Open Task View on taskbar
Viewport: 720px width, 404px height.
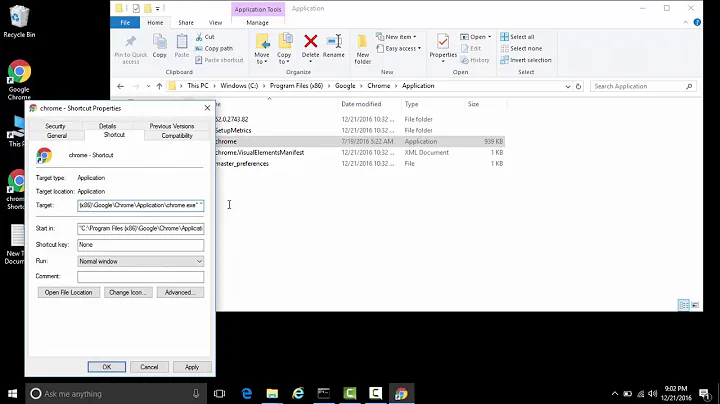[219, 393]
